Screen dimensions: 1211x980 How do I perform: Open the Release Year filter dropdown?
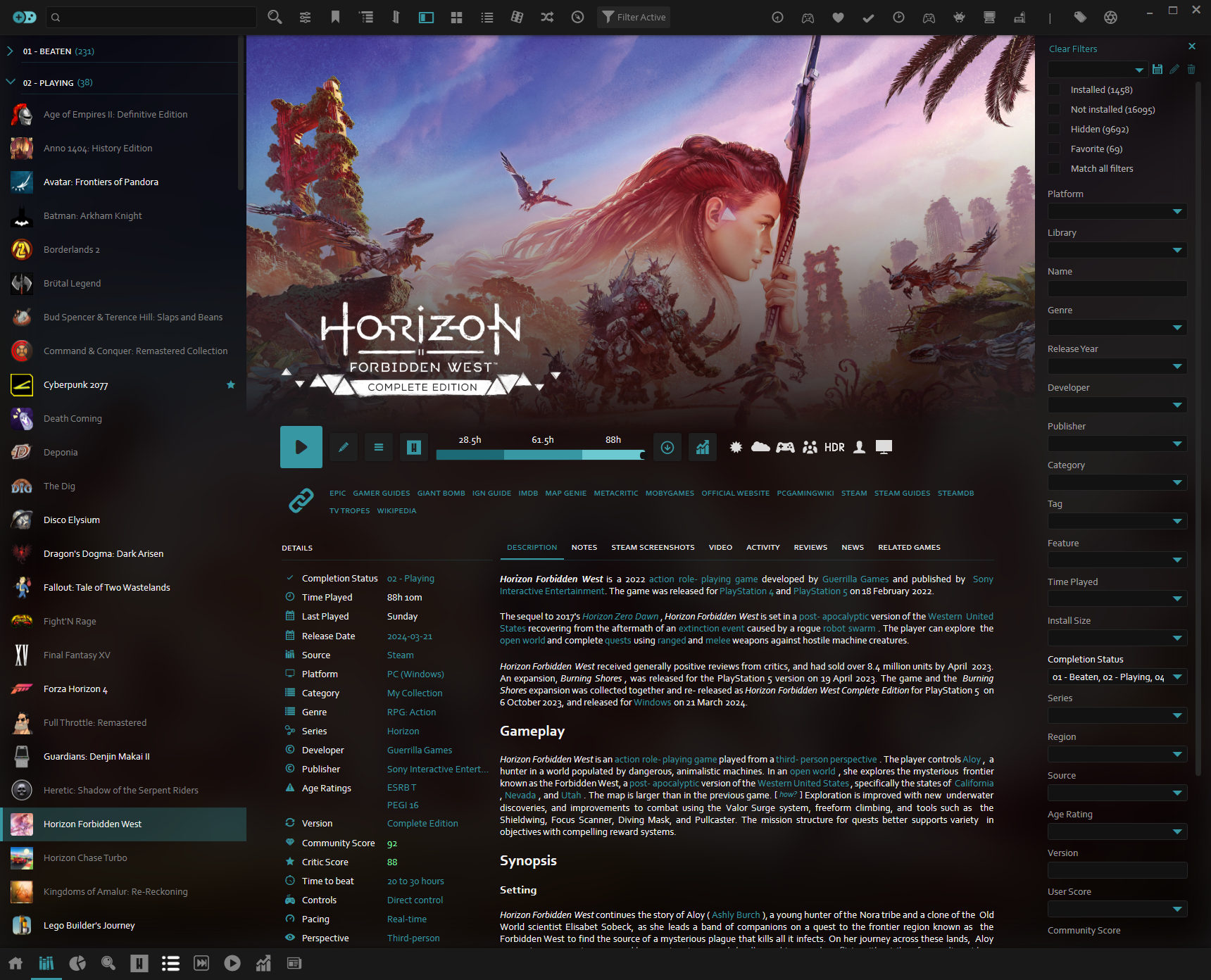1117,366
